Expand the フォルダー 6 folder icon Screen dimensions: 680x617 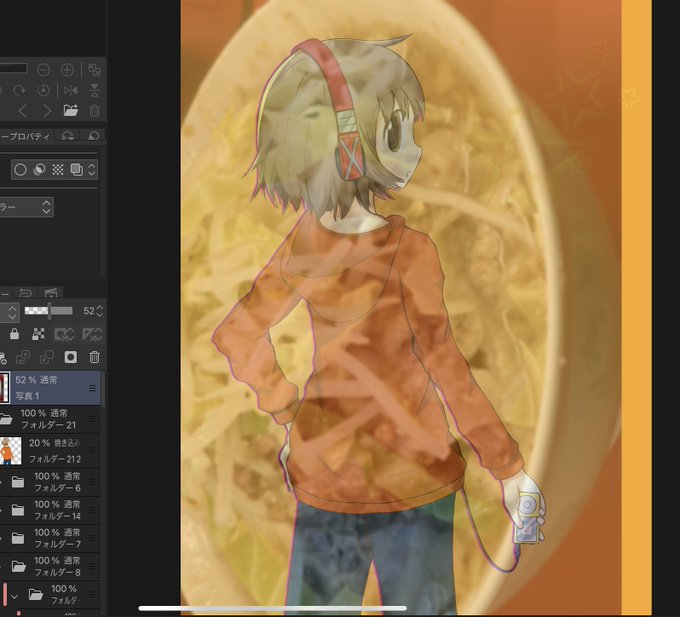tap(18, 482)
